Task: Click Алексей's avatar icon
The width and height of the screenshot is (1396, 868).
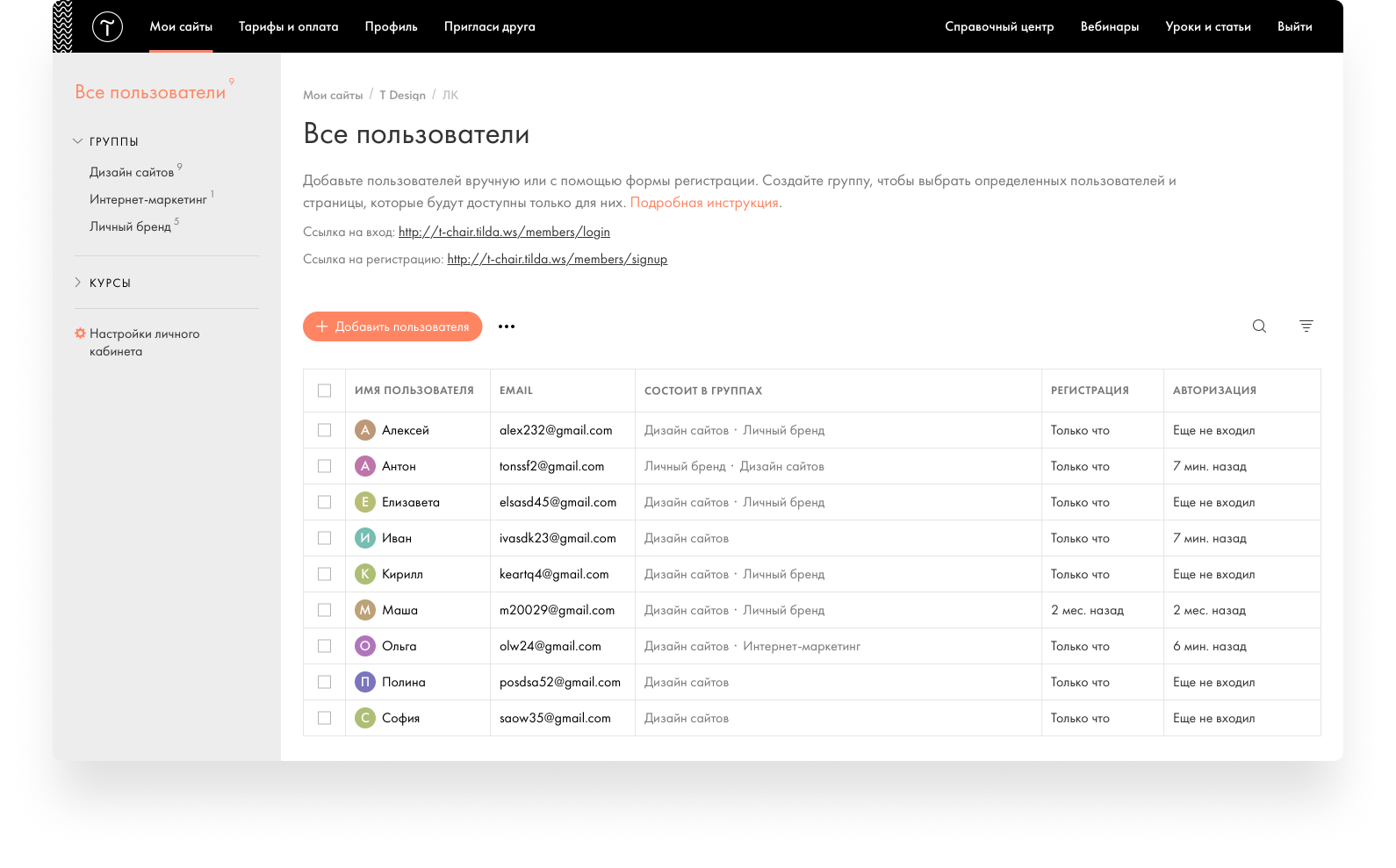Action: 364,430
